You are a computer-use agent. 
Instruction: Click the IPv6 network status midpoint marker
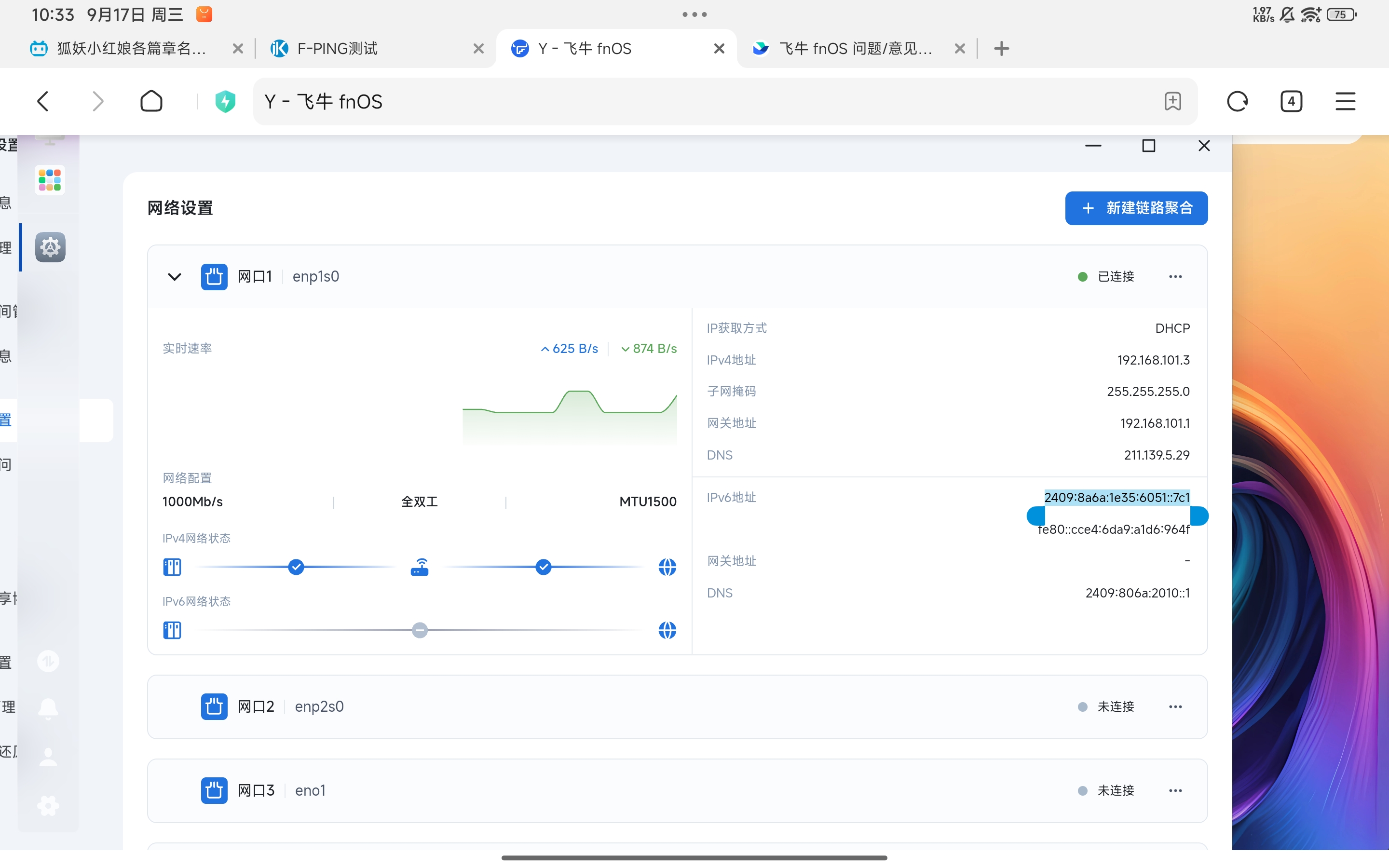420,630
